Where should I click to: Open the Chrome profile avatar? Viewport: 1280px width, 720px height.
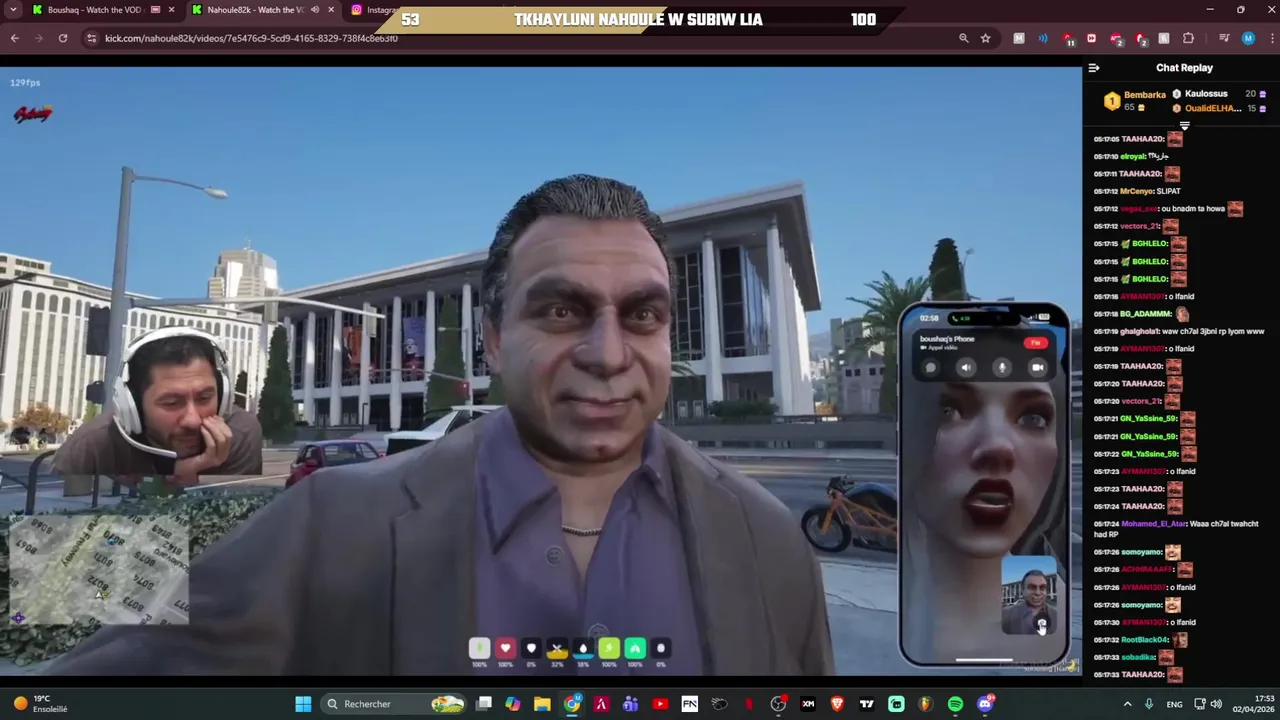tap(1247, 38)
